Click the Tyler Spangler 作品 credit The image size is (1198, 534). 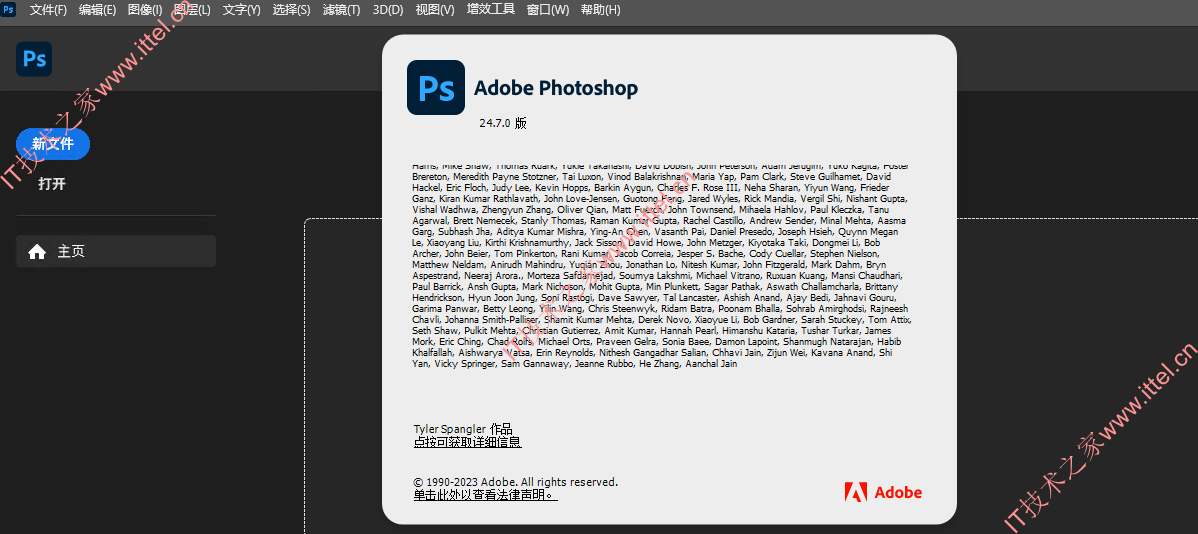463,429
